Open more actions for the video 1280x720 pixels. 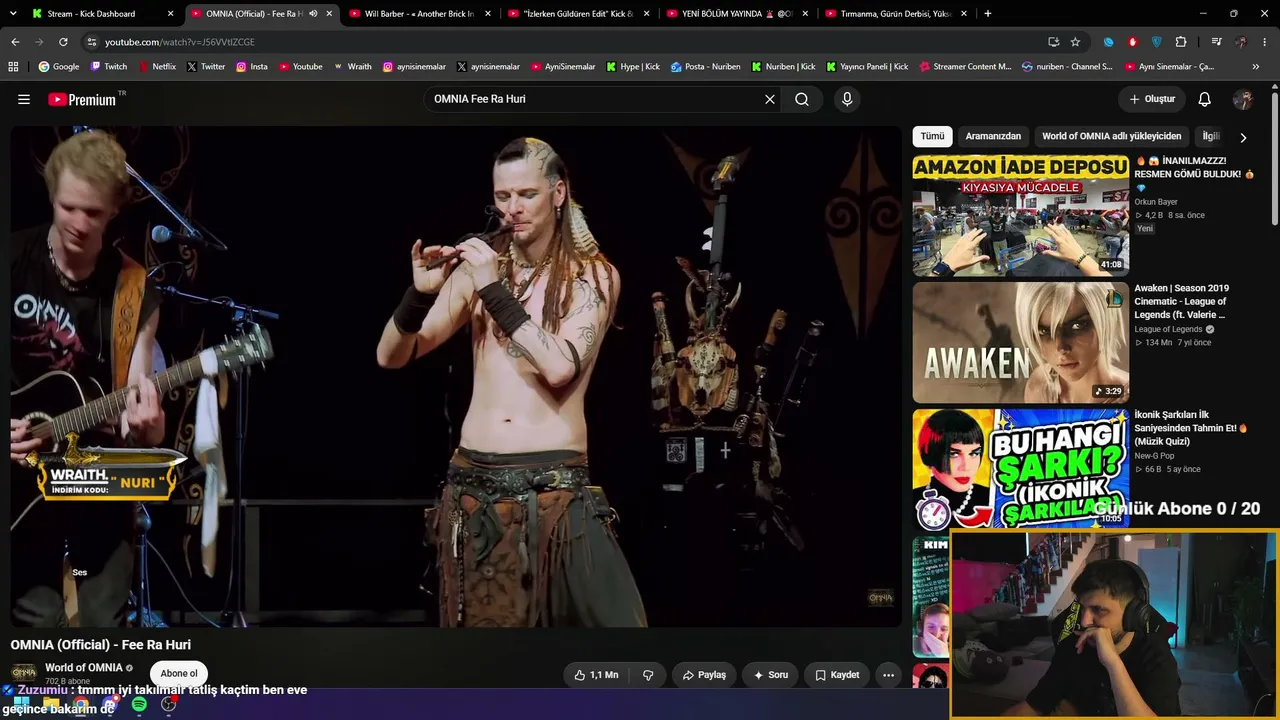pos(888,675)
